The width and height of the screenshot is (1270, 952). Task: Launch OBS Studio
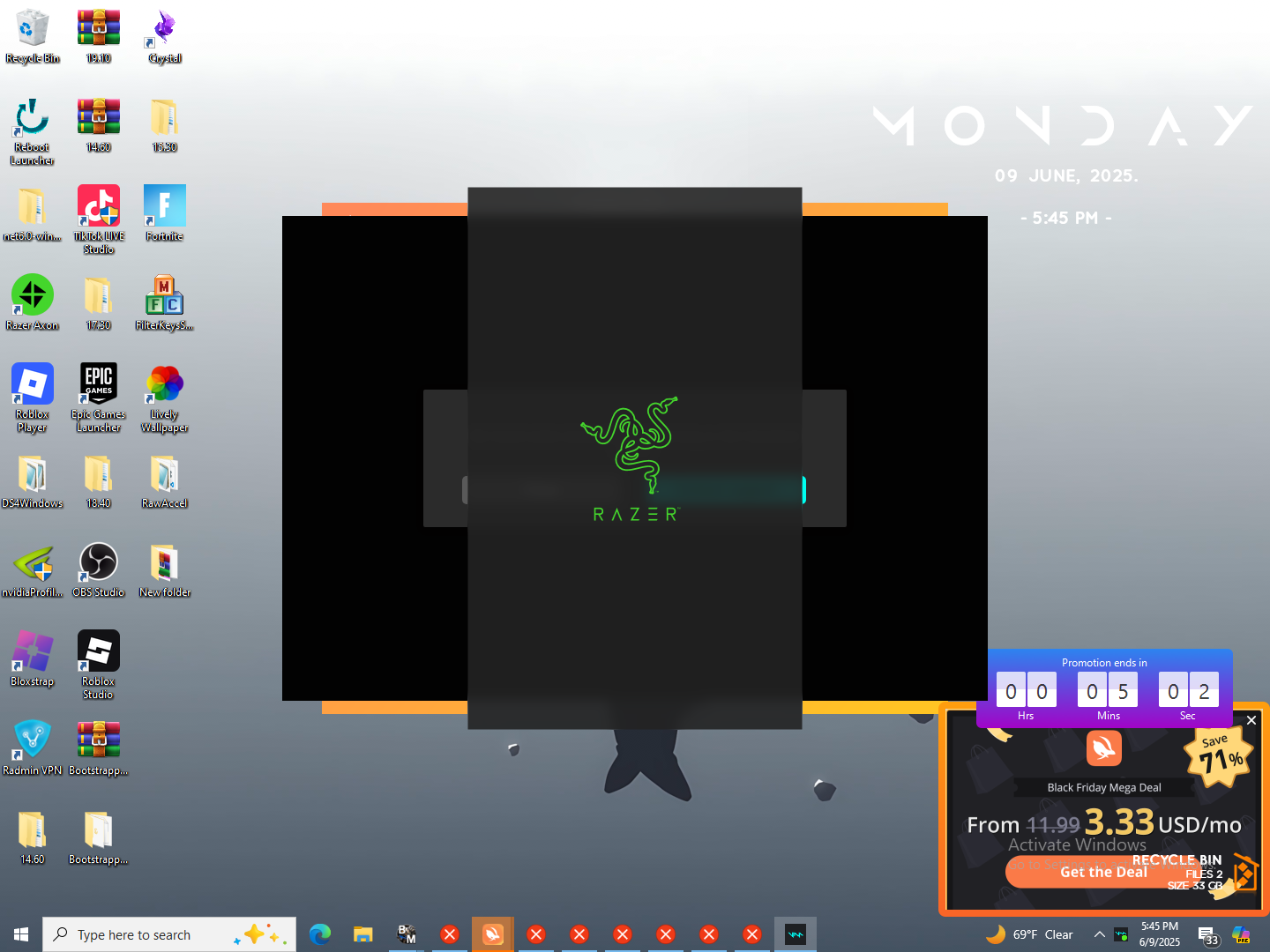(x=99, y=571)
